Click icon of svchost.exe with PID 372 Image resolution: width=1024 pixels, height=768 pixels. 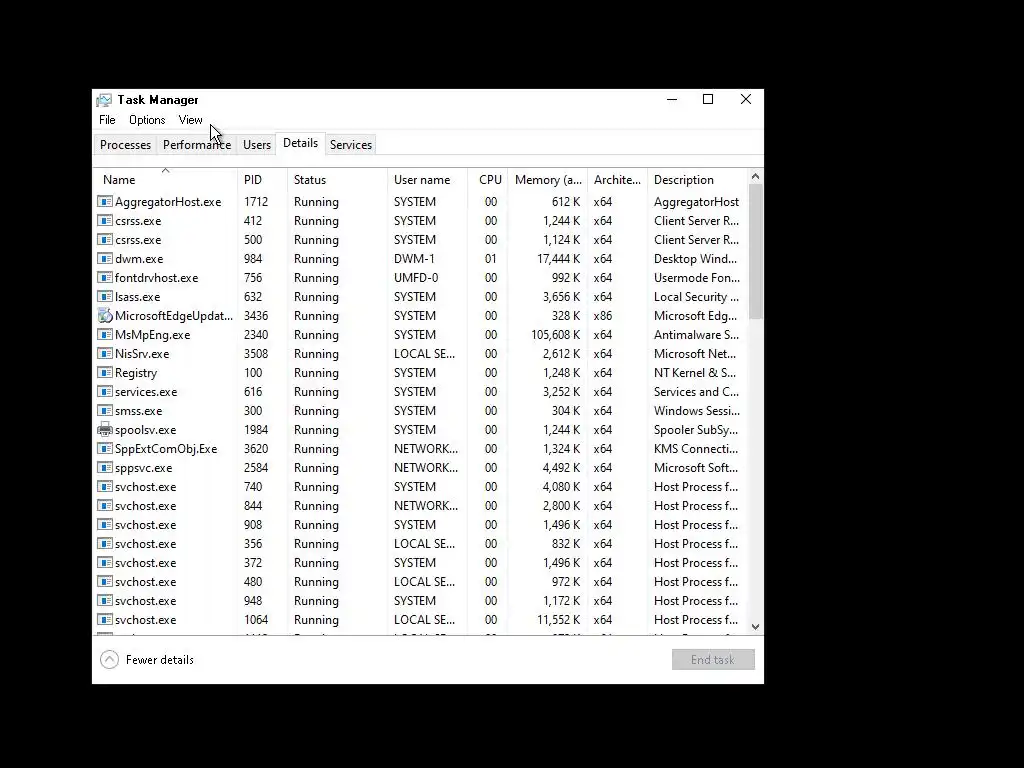click(104, 562)
